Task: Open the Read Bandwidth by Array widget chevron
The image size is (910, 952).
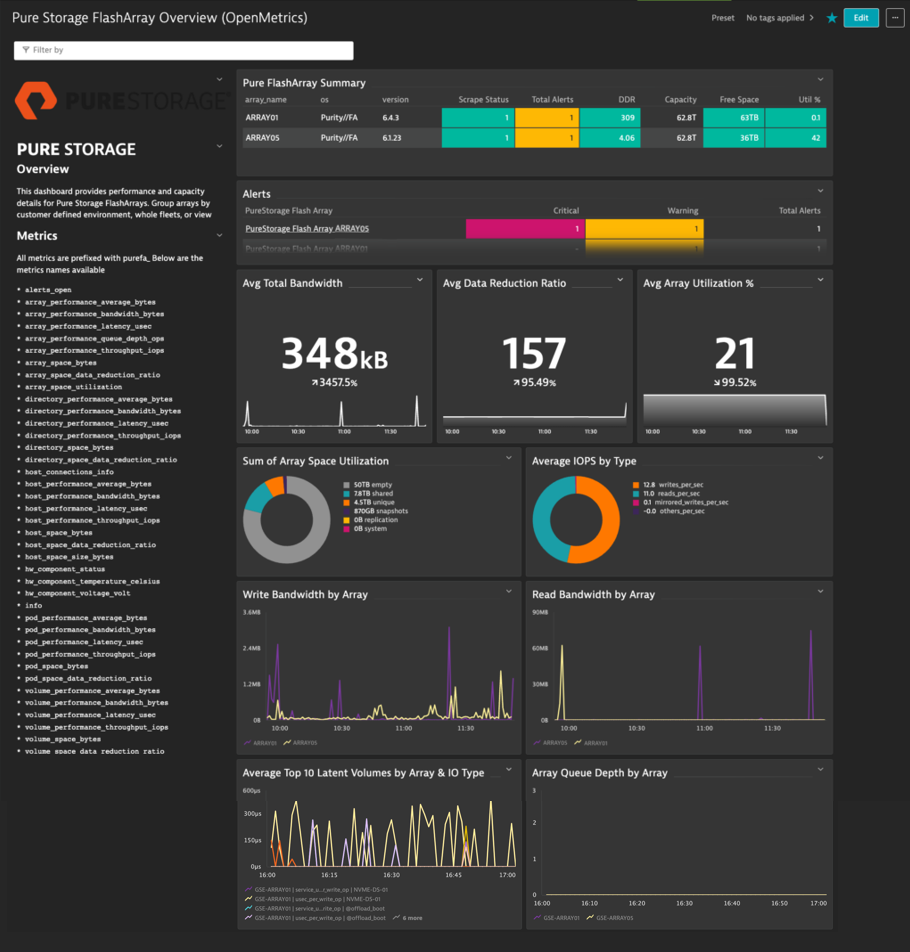Action: [x=820, y=591]
